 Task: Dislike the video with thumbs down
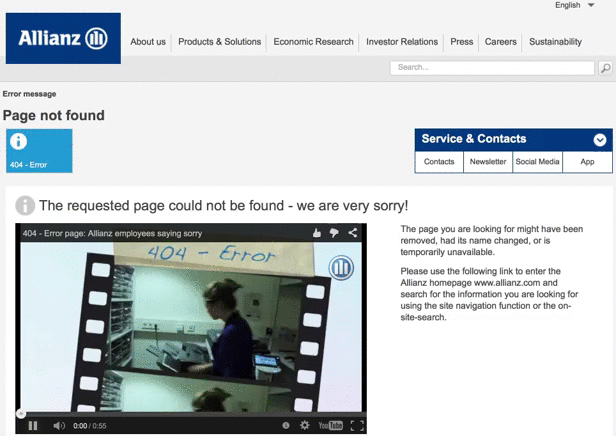click(334, 233)
